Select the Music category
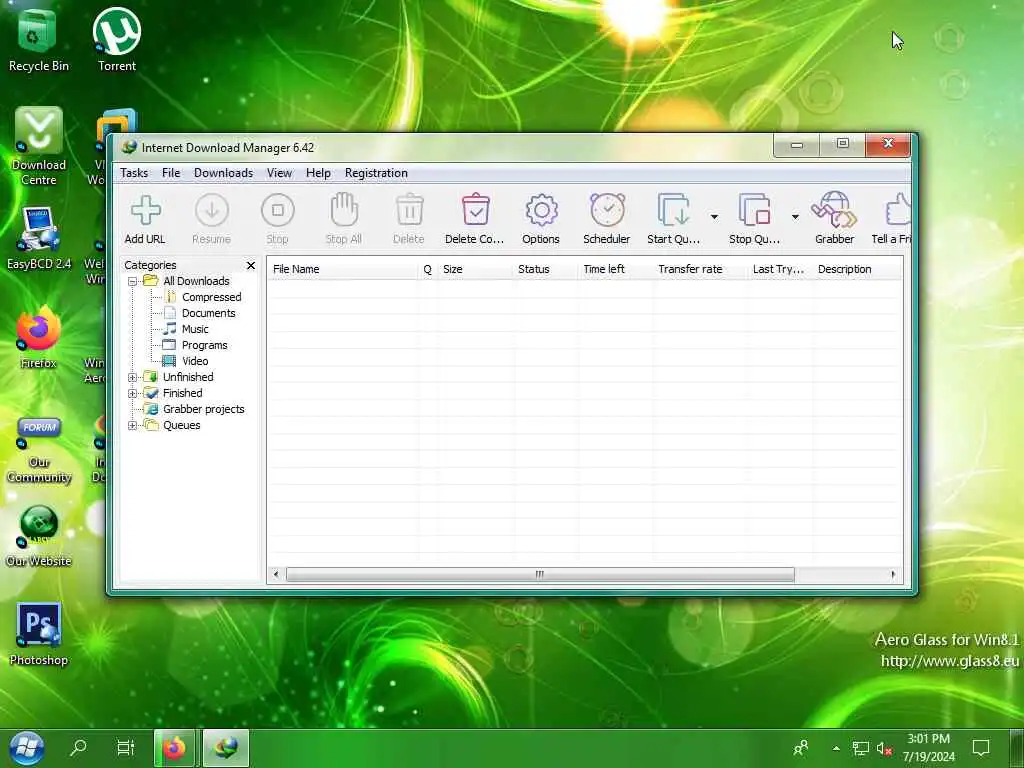 coord(195,329)
